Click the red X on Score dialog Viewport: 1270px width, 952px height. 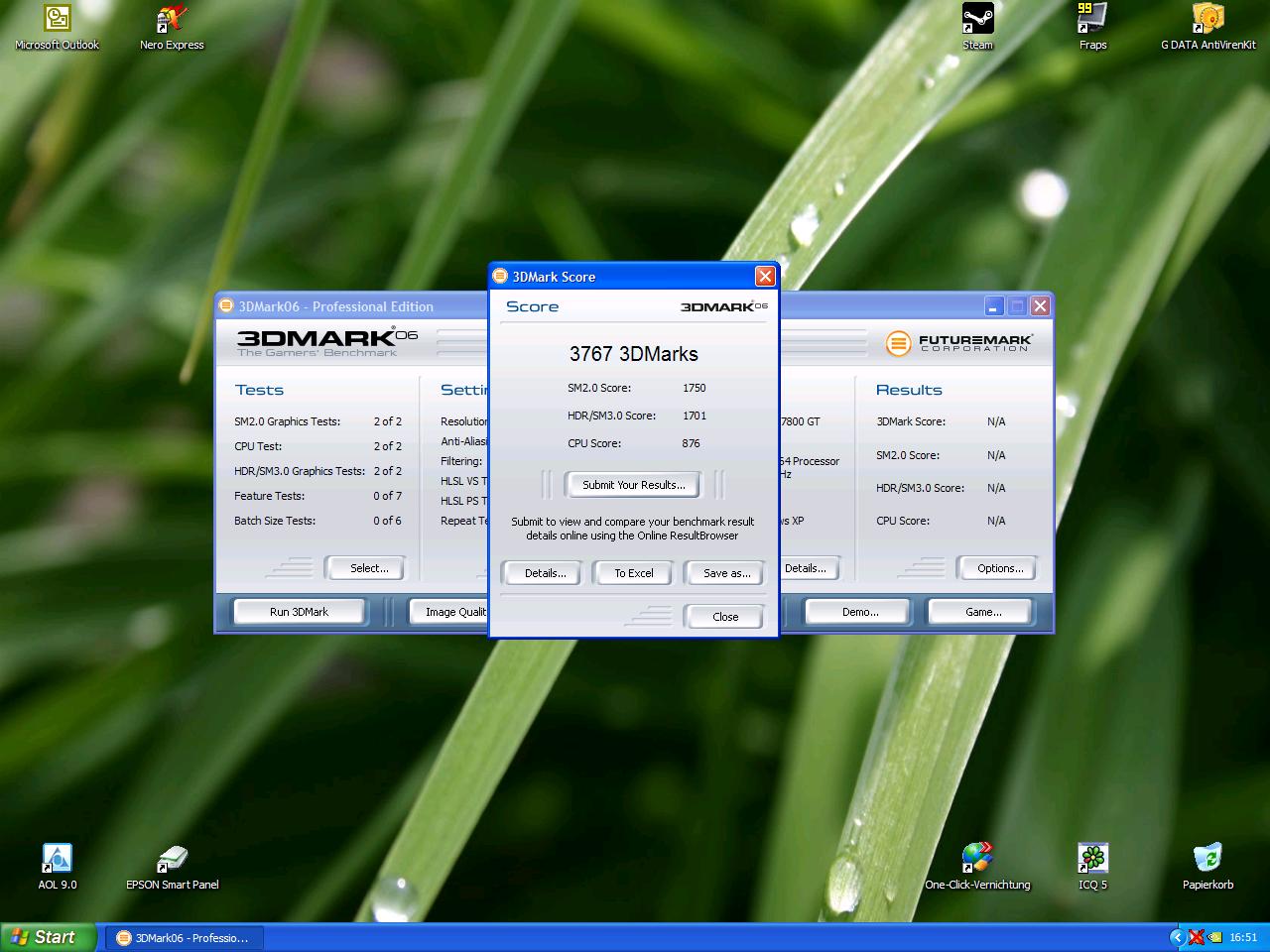pyautogui.click(x=765, y=276)
